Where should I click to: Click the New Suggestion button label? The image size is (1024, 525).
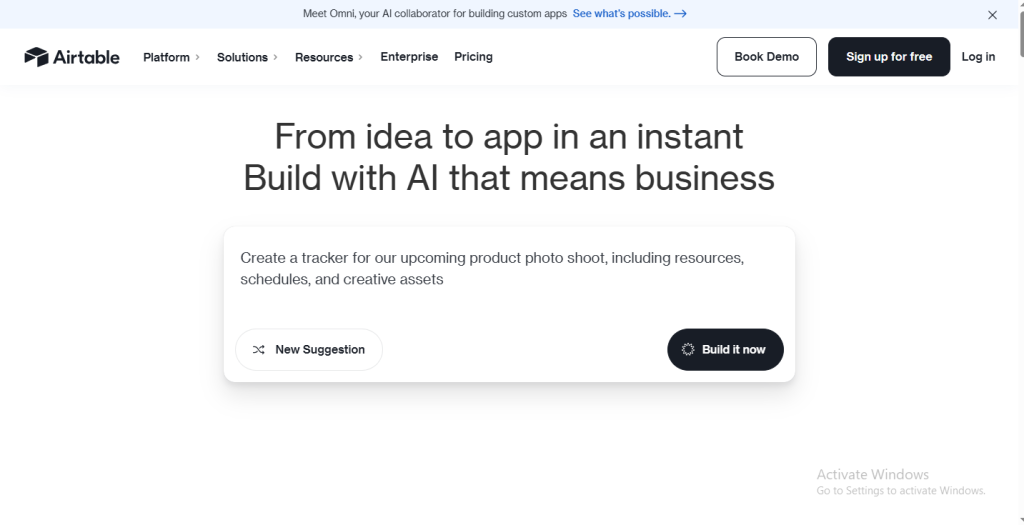click(x=320, y=350)
